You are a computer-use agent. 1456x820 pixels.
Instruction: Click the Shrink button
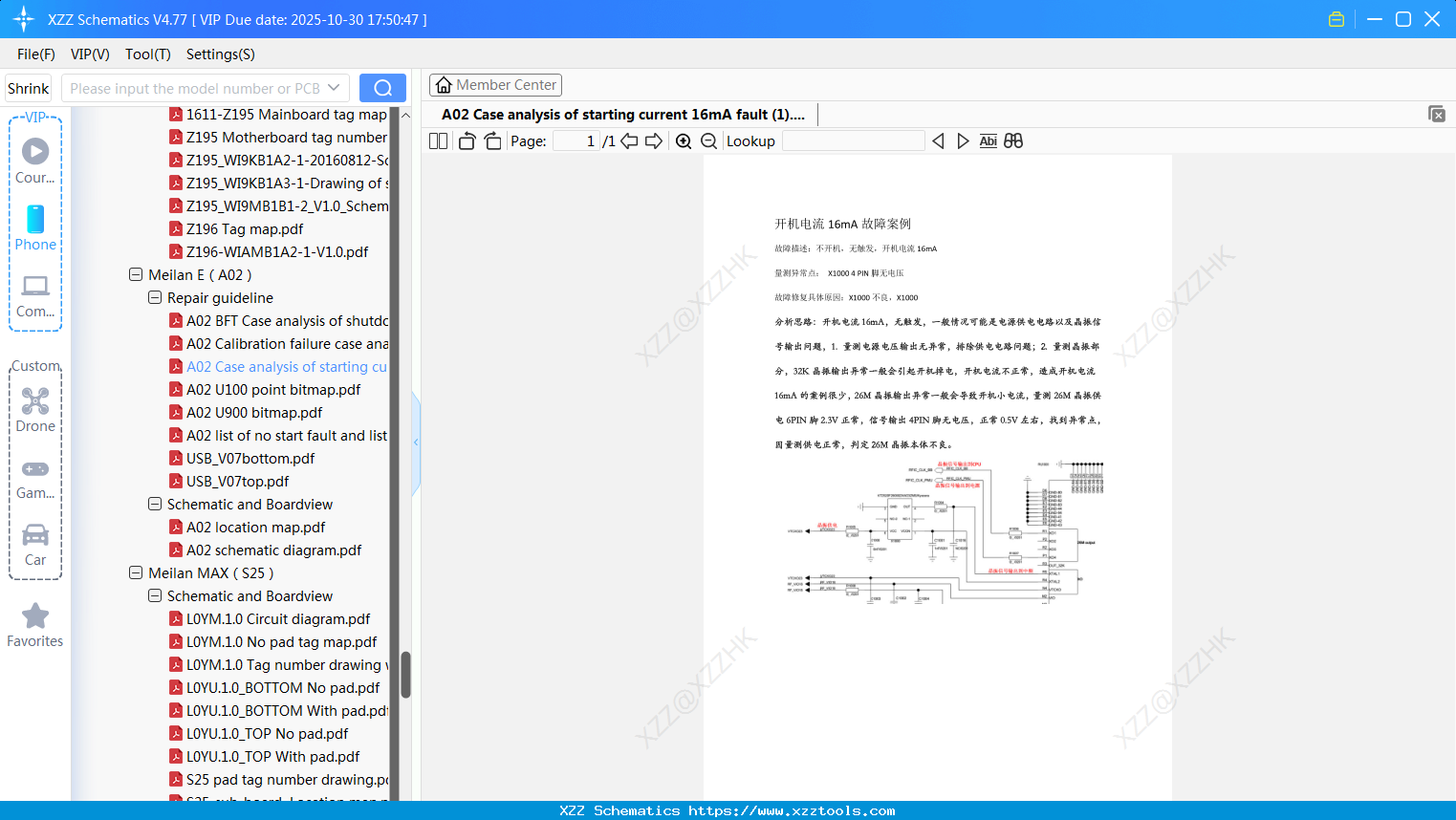(x=28, y=87)
